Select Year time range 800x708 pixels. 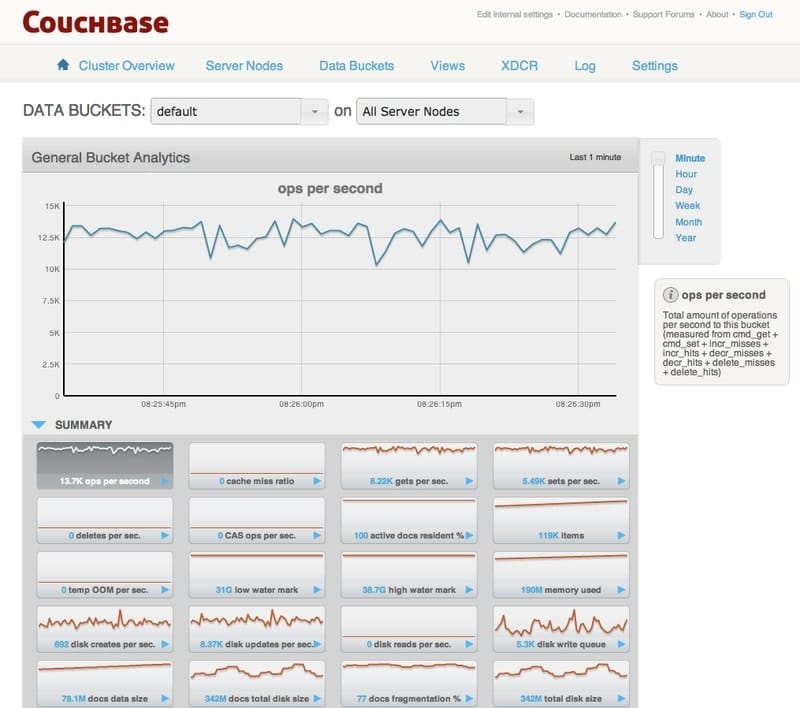tap(685, 238)
